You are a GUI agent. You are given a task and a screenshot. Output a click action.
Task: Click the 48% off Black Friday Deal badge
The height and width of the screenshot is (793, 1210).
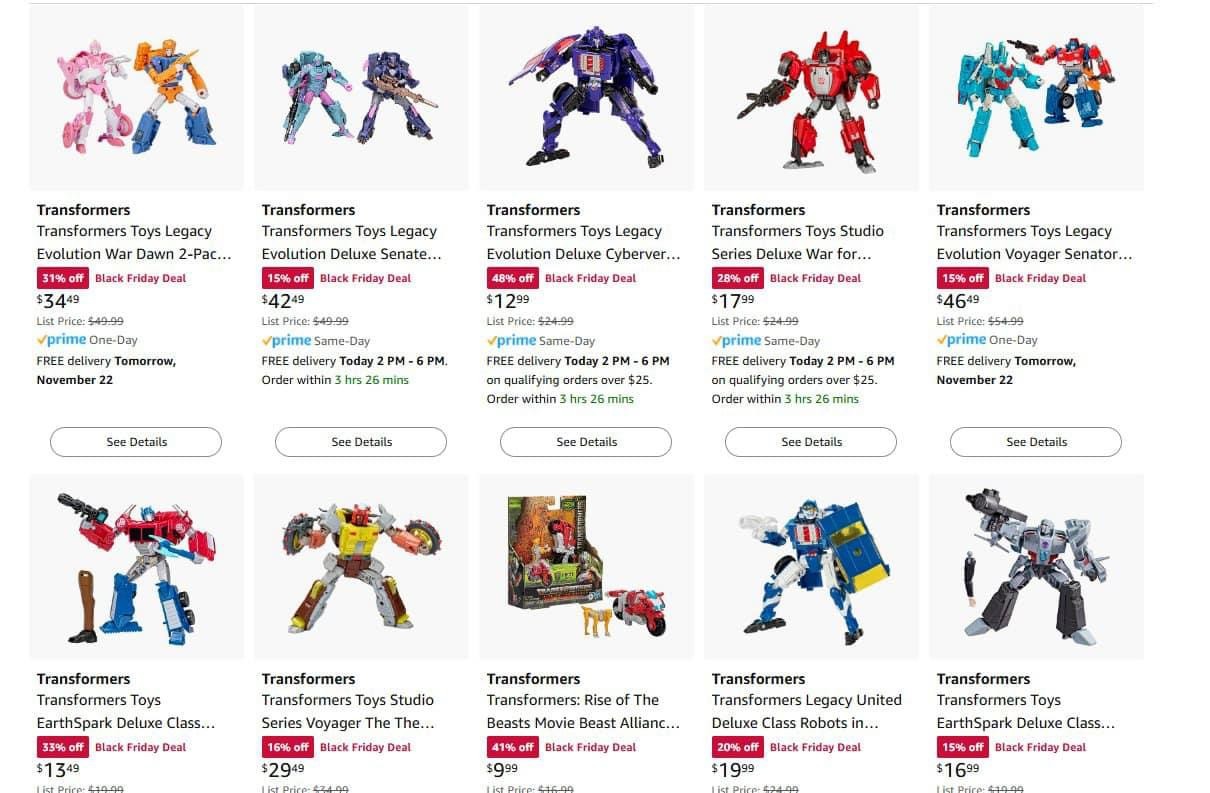click(562, 278)
